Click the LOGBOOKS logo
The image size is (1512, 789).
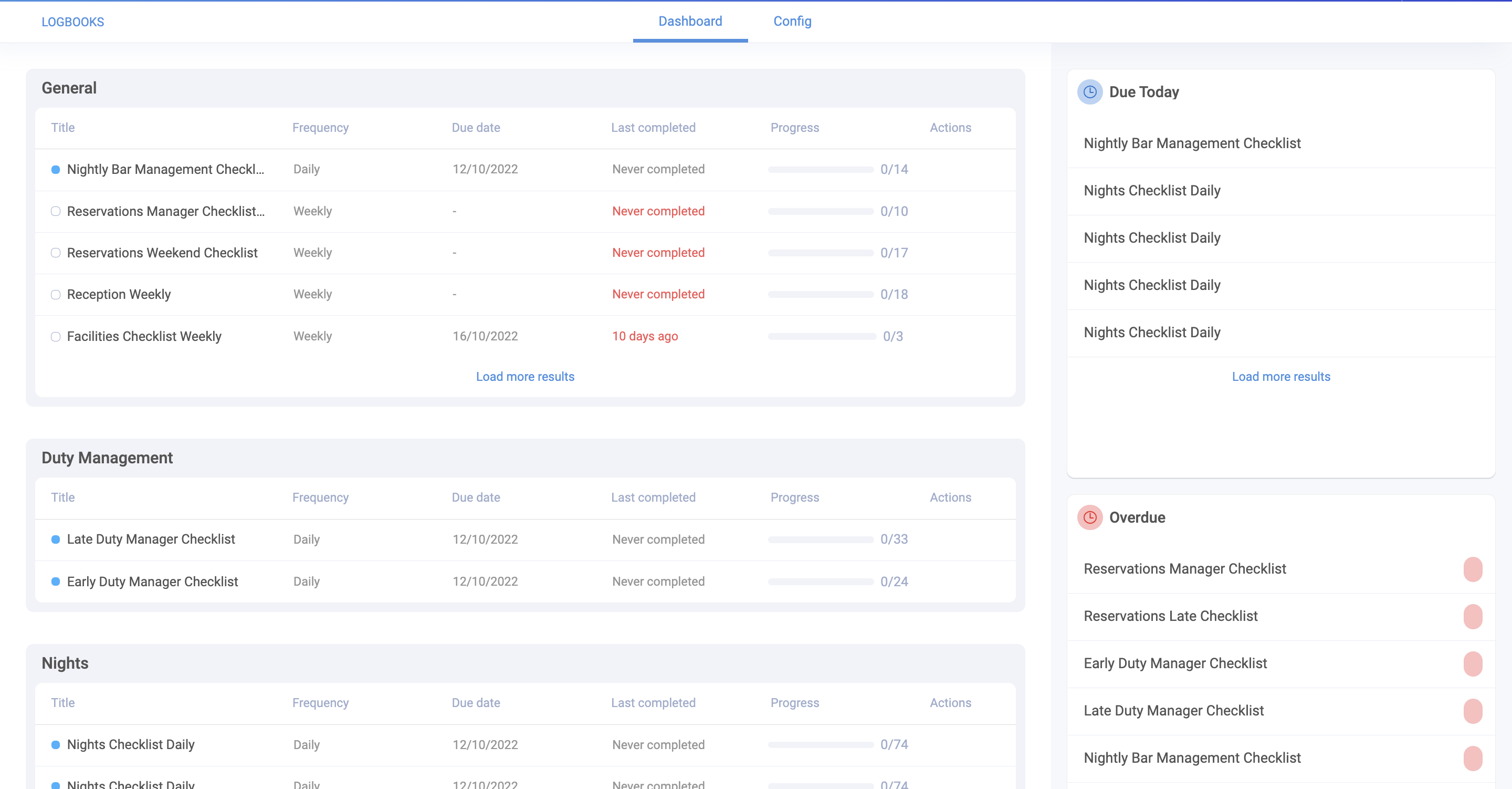(72, 22)
